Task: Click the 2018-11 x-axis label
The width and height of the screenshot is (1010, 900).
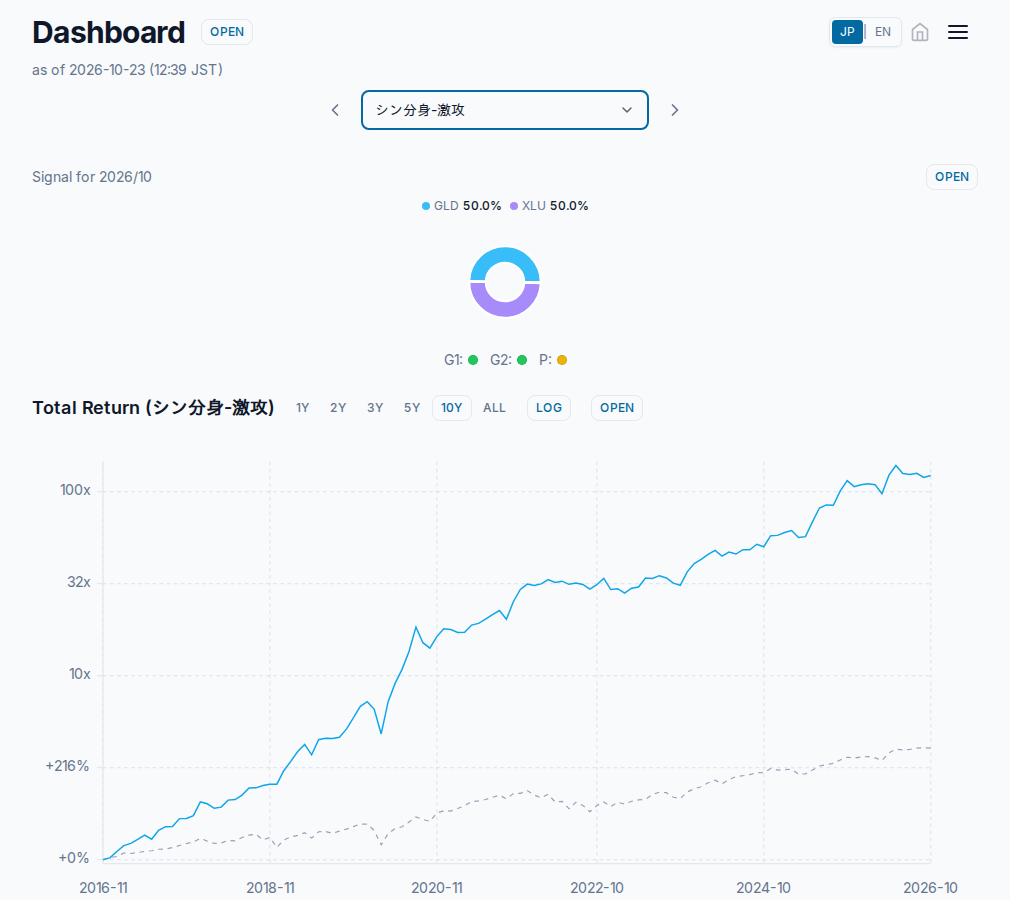Action: click(270, 888)
